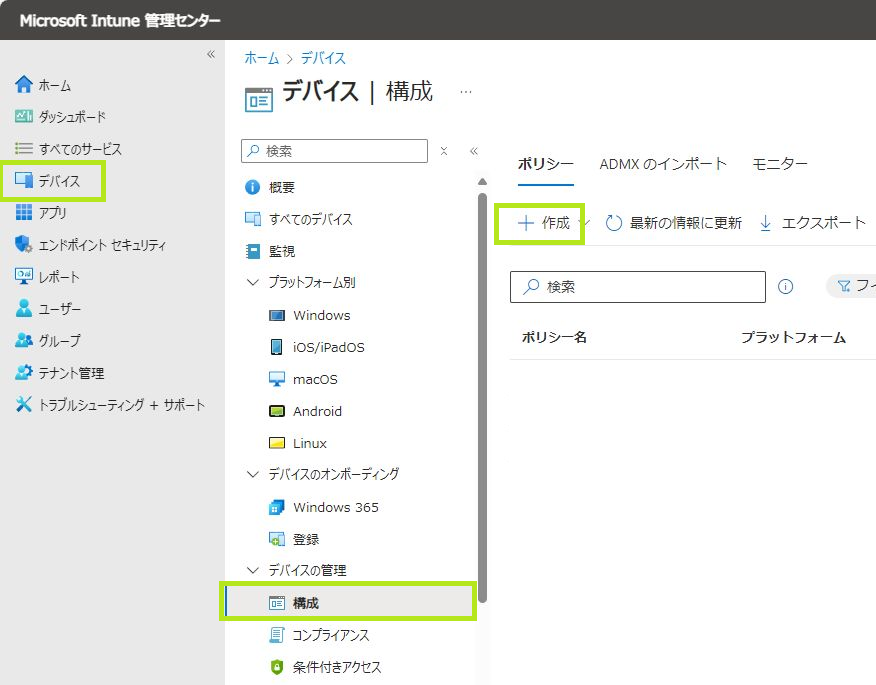Click the エクスポート export button

coord(812,223)
